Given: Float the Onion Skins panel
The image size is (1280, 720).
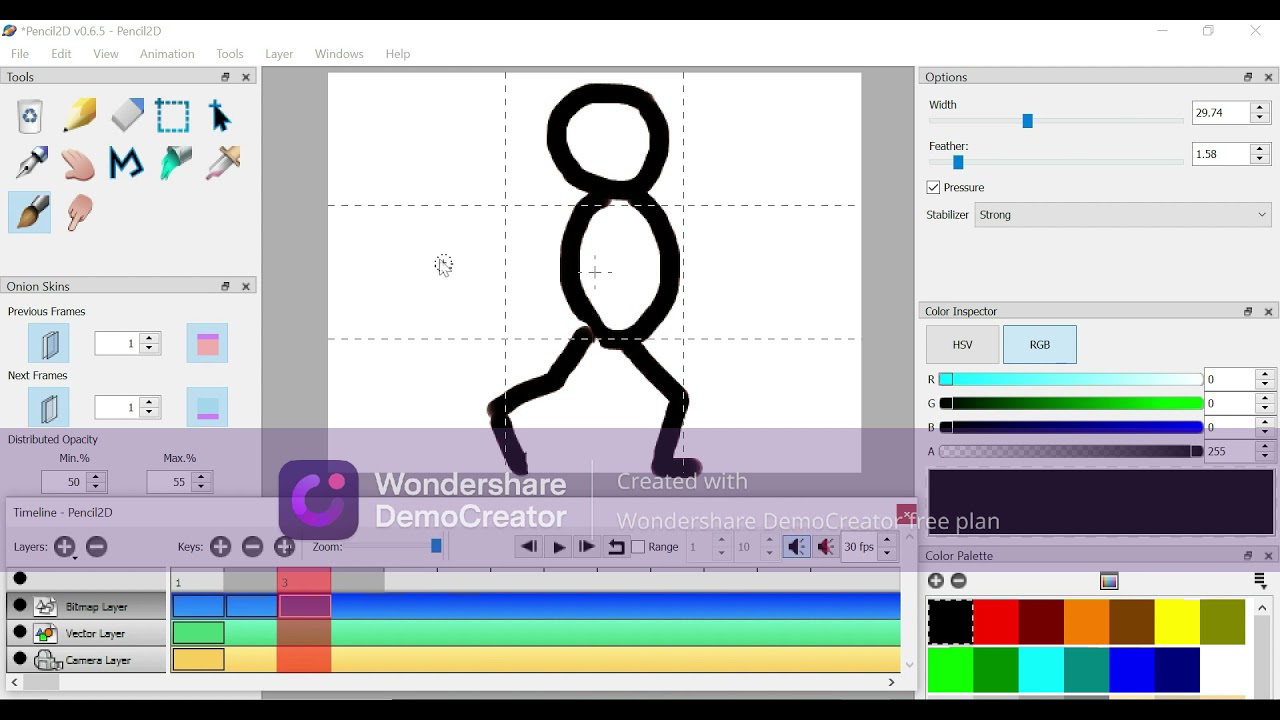Looking at the screenshot, I should click(226, 286).
